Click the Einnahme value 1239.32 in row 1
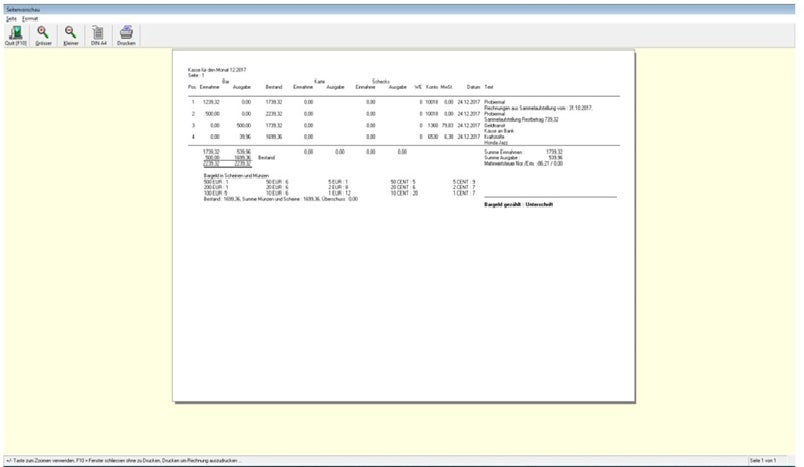The image size is (804, 467). click(211, 102)
